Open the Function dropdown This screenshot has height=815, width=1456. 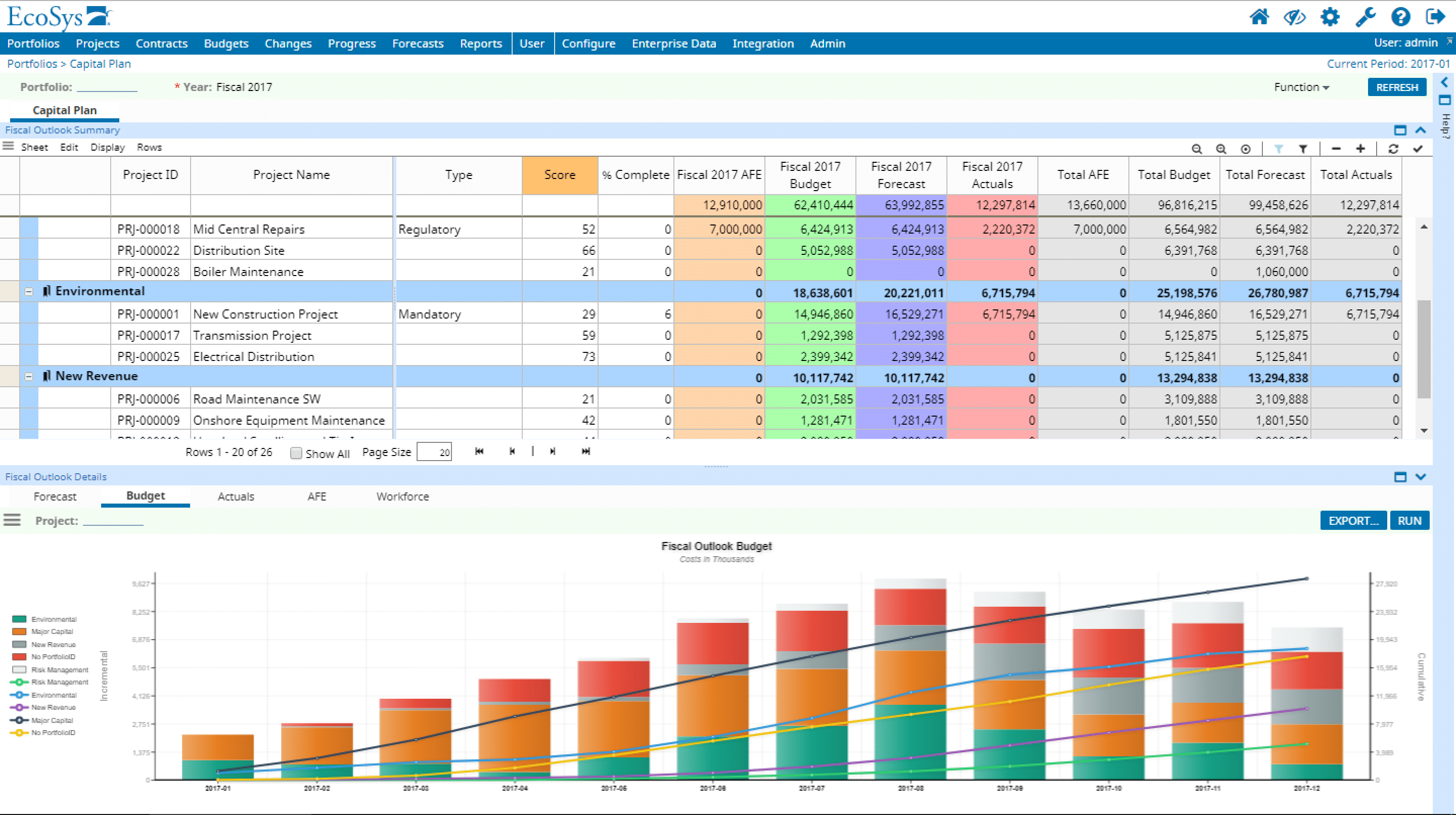1301,87
